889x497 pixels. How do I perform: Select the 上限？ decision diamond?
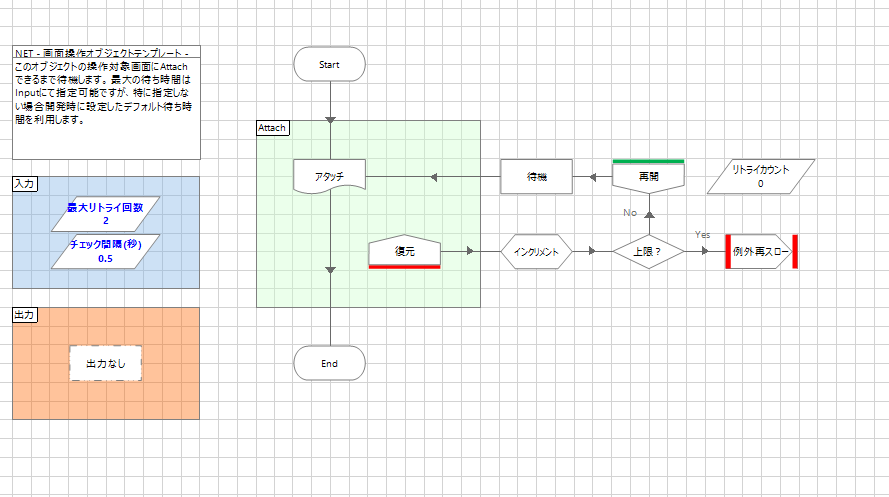tap(648, 252)
